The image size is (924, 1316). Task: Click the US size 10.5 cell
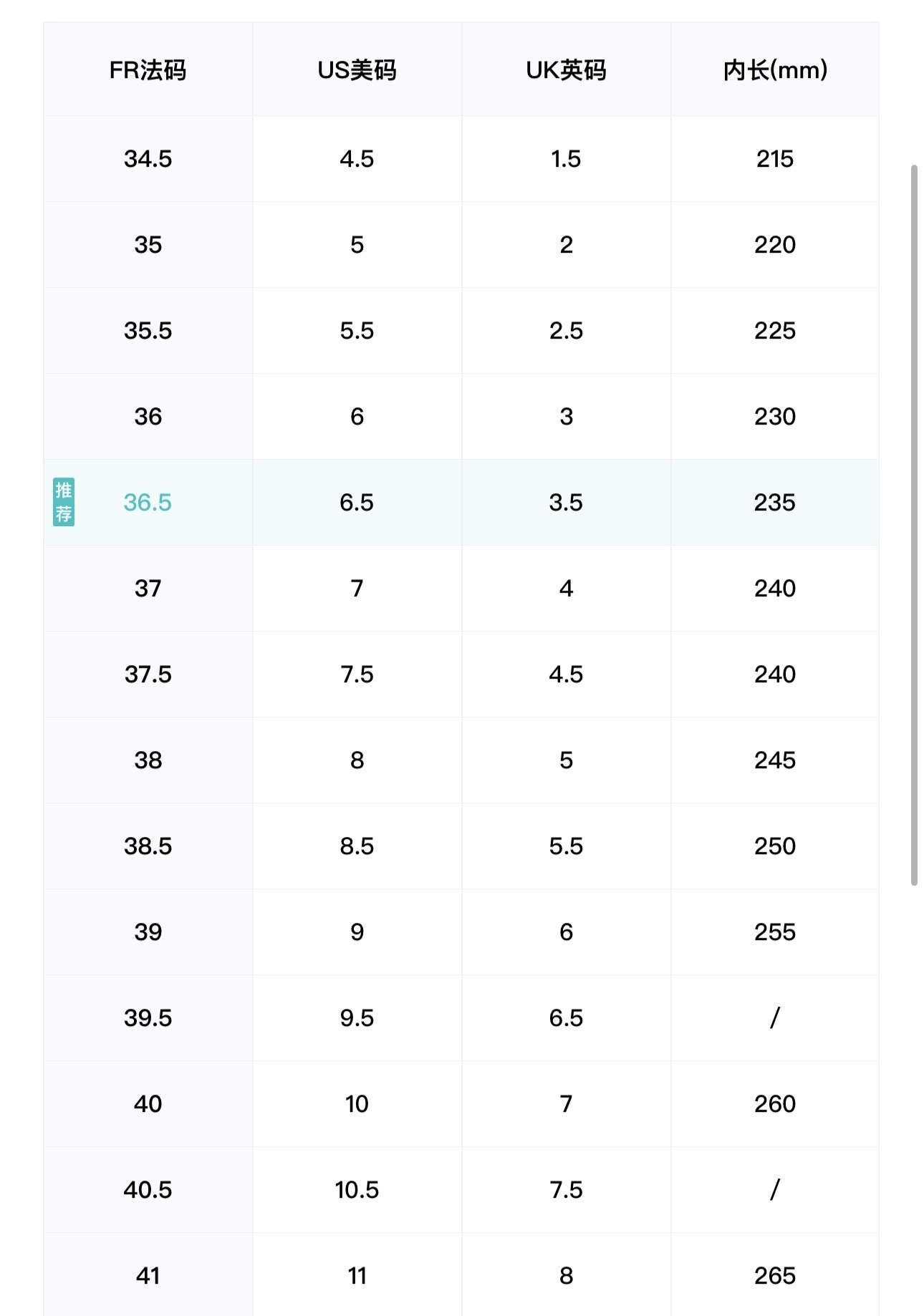click(357, 1190)
